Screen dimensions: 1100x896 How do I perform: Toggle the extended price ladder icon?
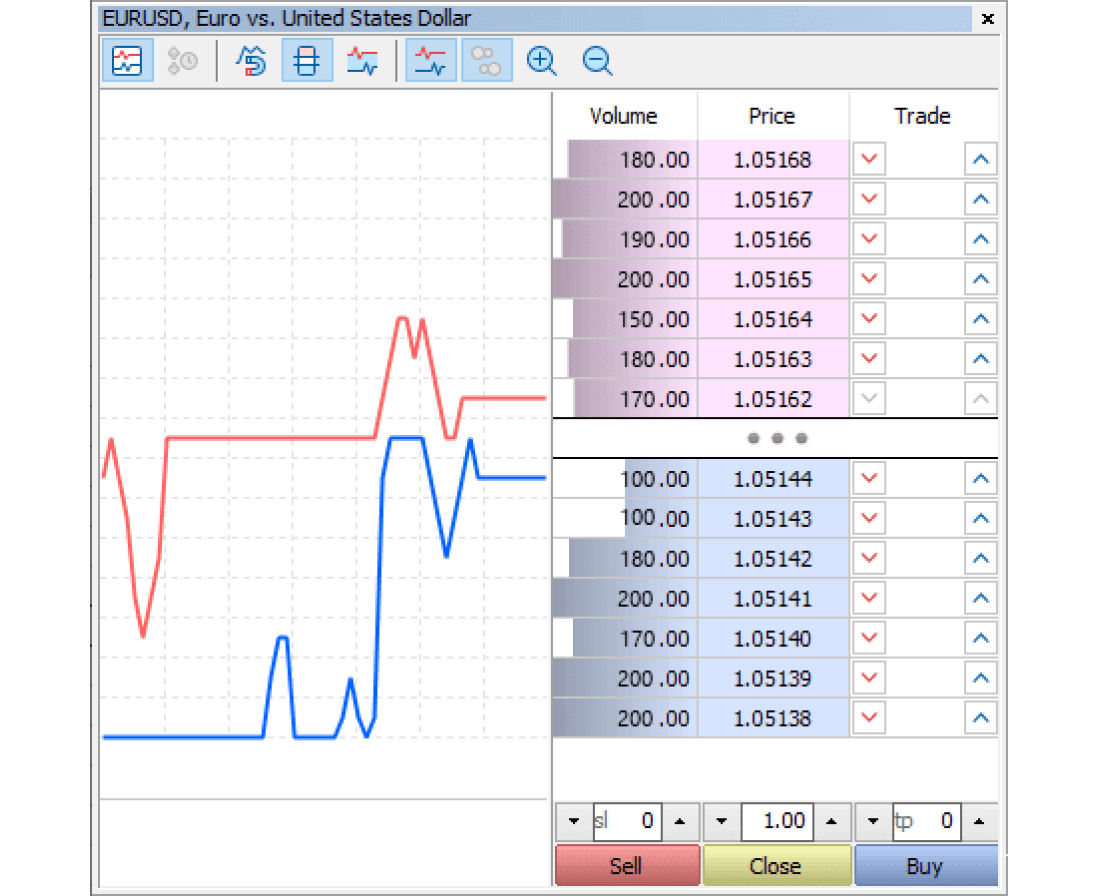click(306, 61)
